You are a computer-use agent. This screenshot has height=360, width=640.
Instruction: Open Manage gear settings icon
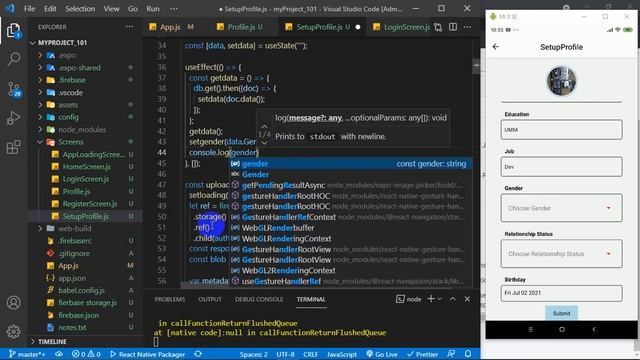click(x=13, y=331)
